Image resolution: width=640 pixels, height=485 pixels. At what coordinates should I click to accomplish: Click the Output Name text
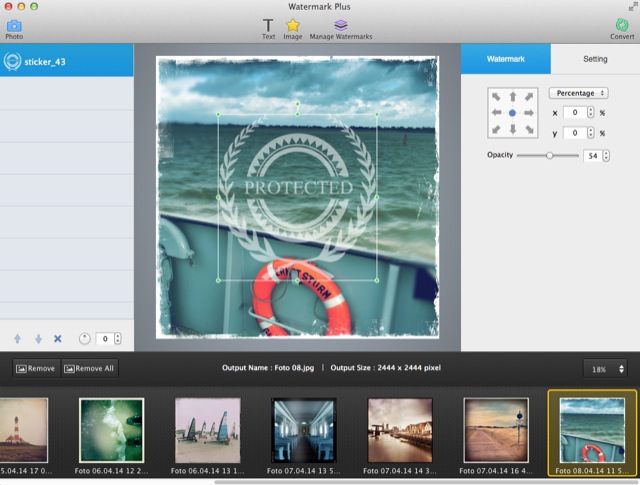coord(268,368)
